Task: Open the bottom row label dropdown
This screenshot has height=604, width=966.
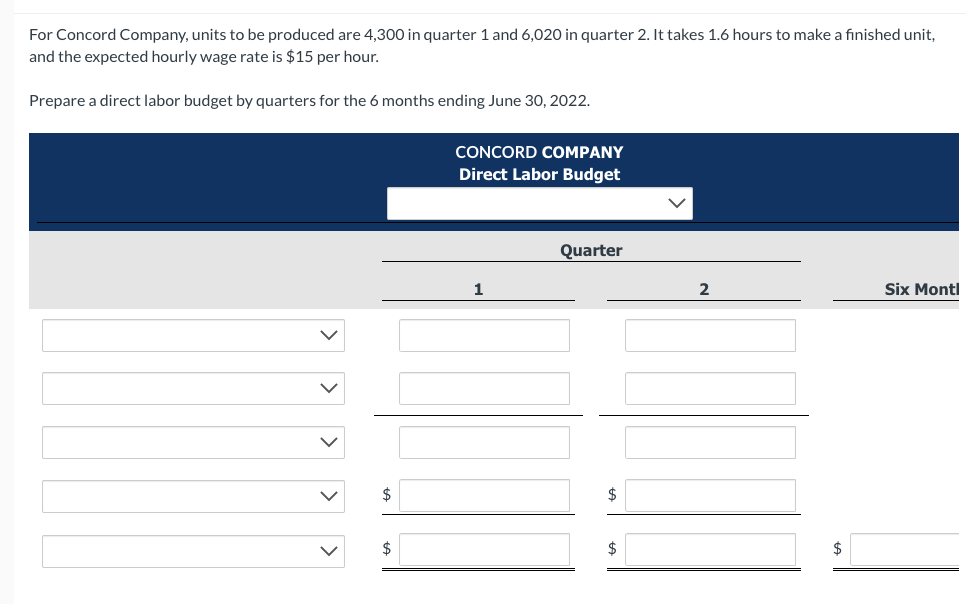Action: [193, 551]
